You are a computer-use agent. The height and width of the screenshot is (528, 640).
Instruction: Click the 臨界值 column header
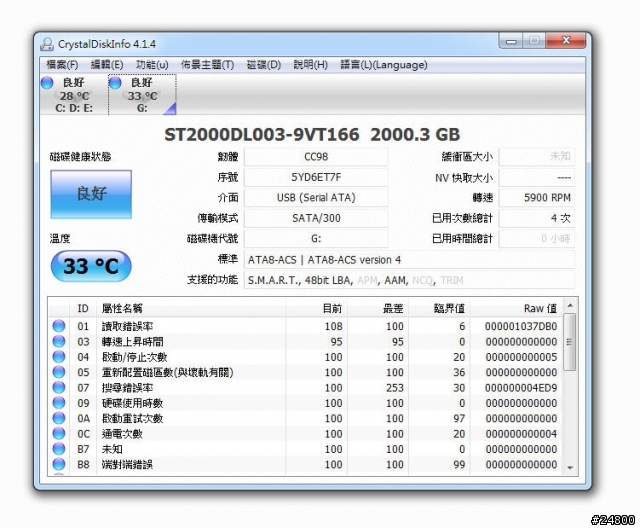click(x=439, y=308)
